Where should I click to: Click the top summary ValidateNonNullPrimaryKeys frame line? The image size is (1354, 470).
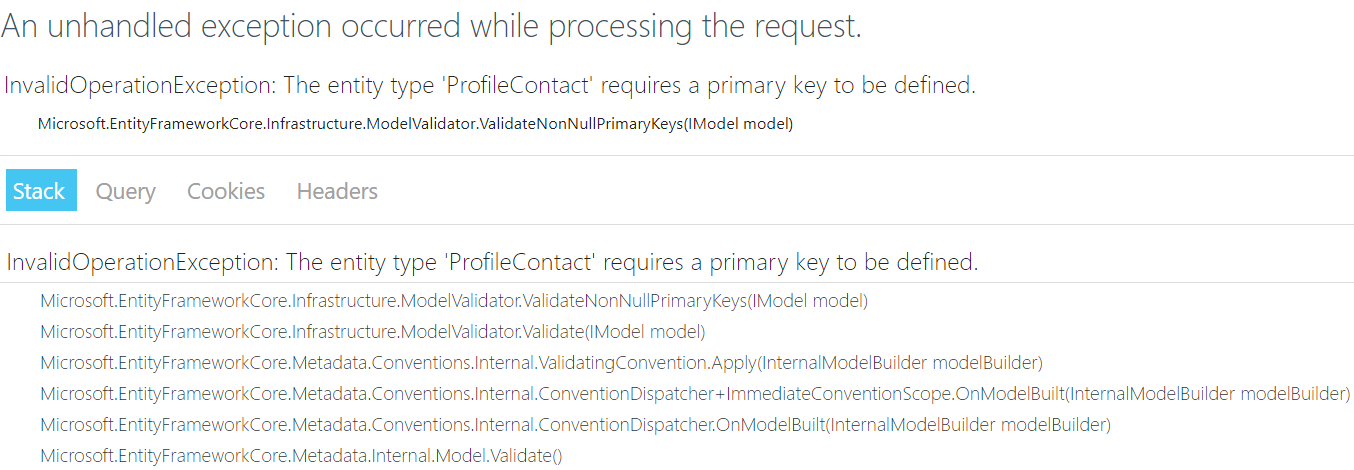click(x=414, y=124)
